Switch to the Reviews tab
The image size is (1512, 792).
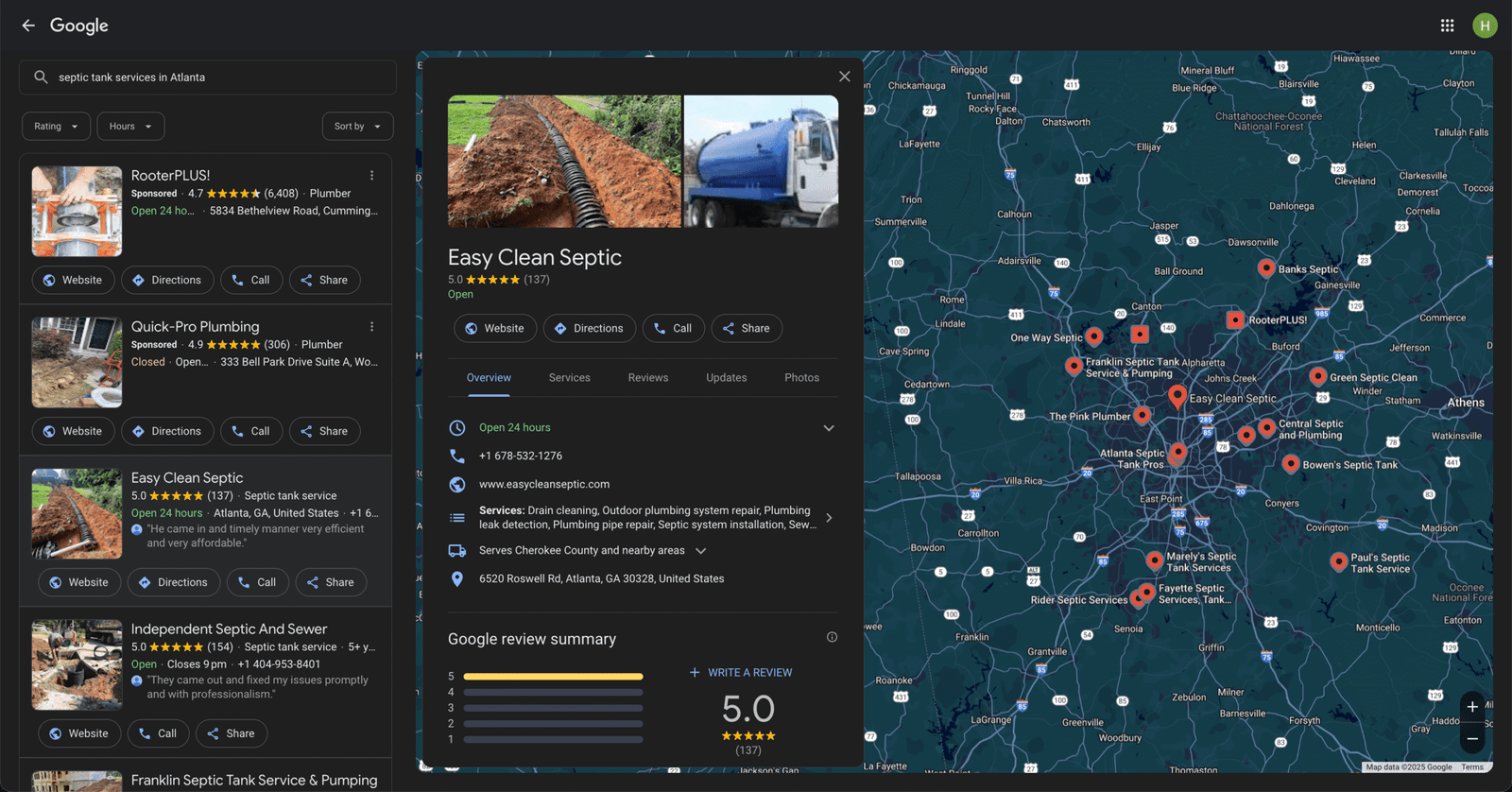pos(648,378)
